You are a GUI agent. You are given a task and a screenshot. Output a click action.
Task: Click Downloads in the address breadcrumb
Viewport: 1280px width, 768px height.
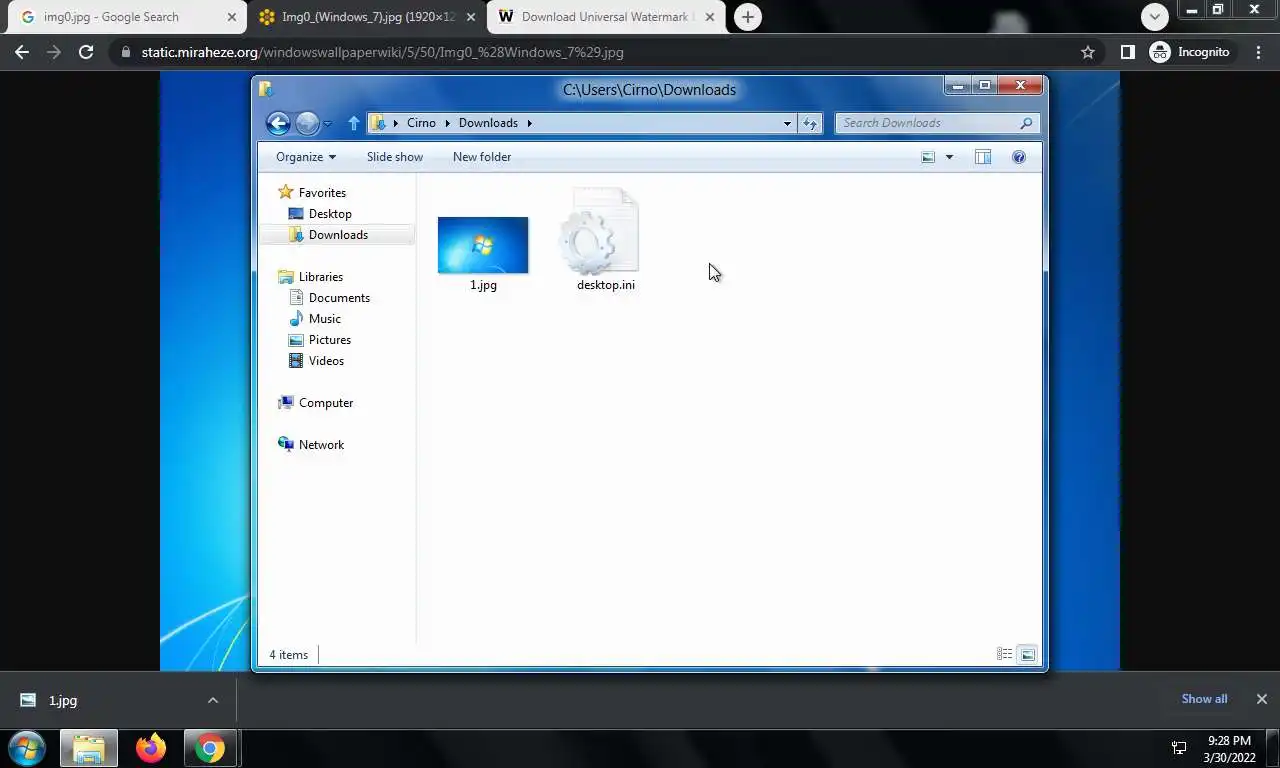tap(488, 123)
